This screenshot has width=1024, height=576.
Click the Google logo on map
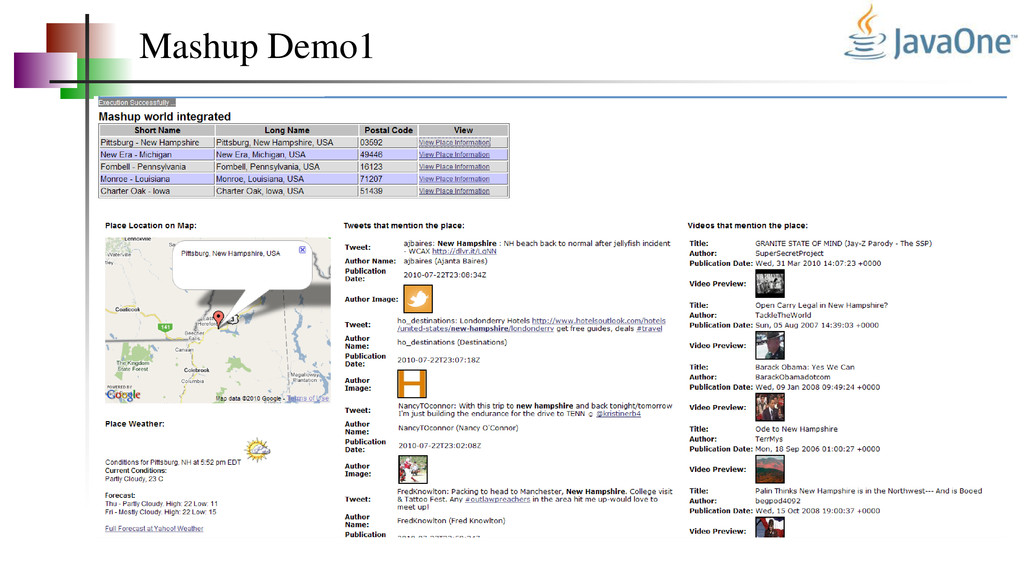pyautogui.click(x=123, y=394)
